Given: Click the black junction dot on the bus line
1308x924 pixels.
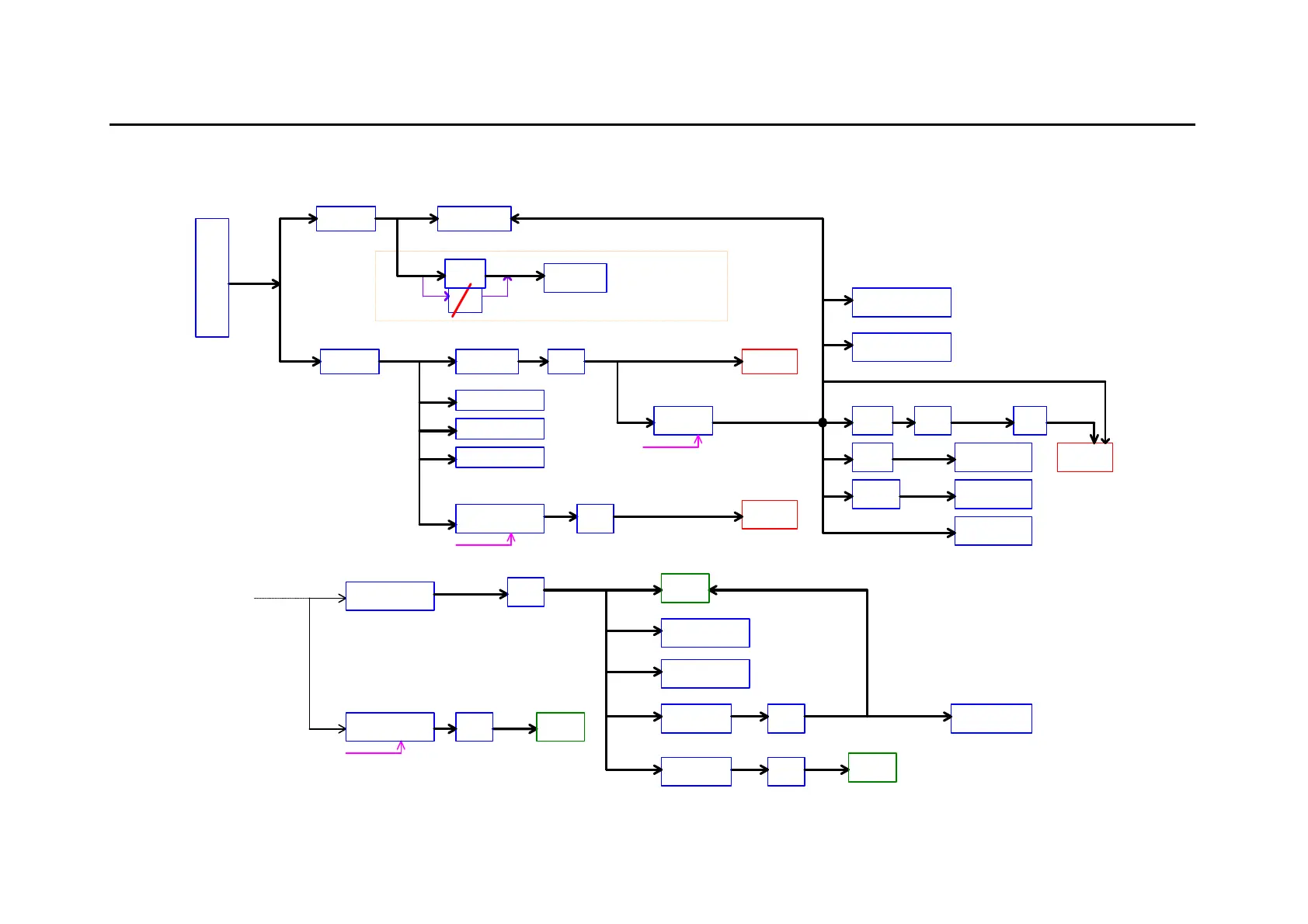Looking at the screenshot, I should (x=823, y=422).
